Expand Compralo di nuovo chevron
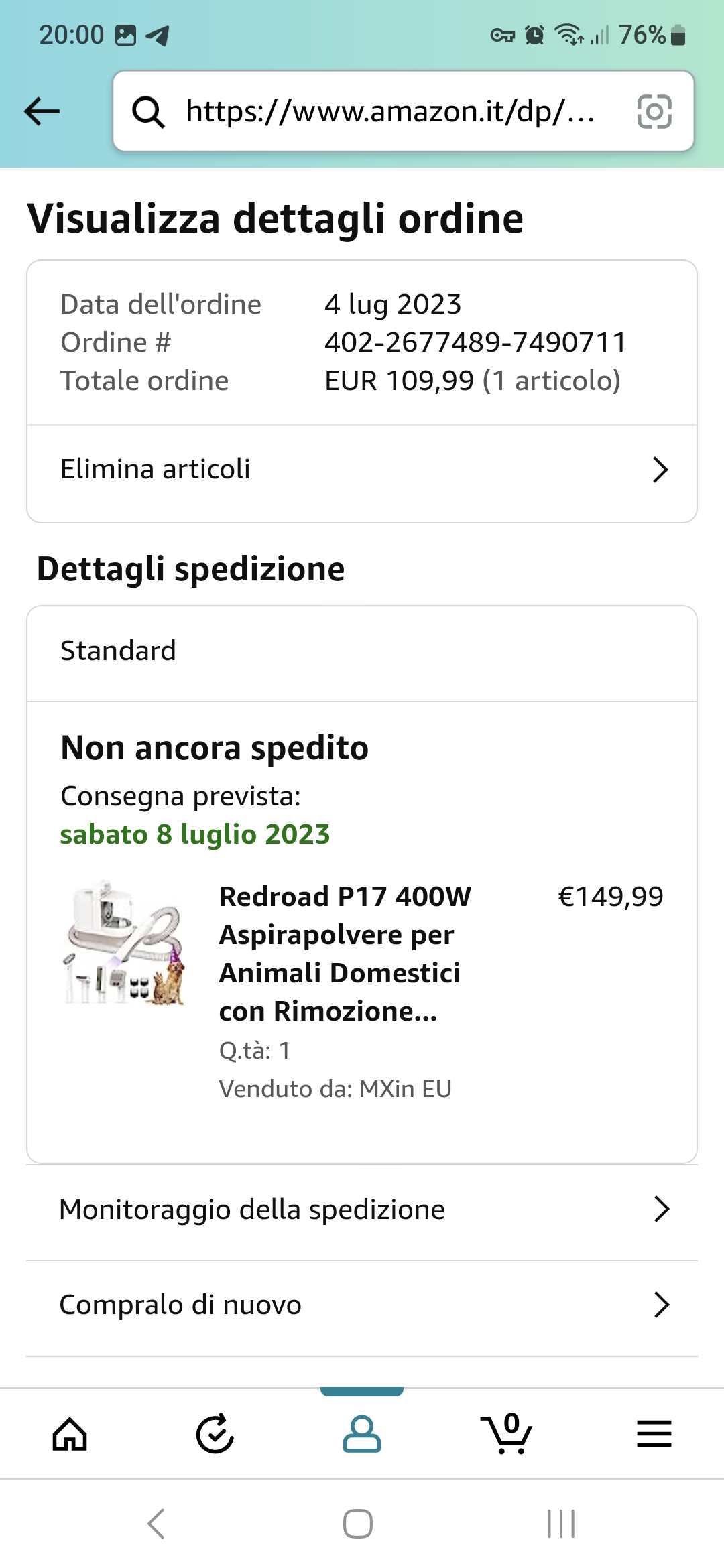Viewport: 724px width, 1568px height. coord(662,1305)
